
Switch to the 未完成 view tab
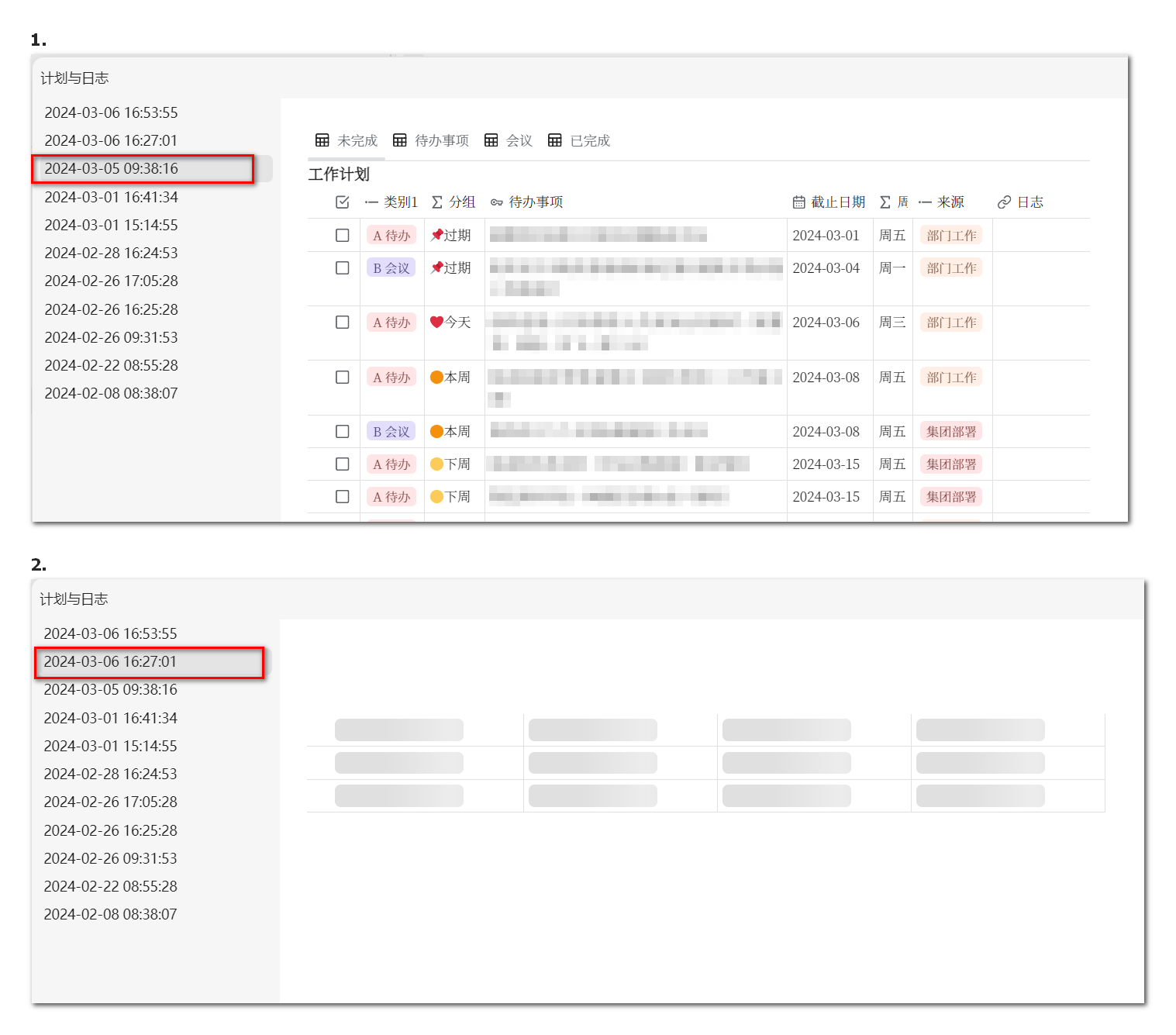click(x=347, y=140)
